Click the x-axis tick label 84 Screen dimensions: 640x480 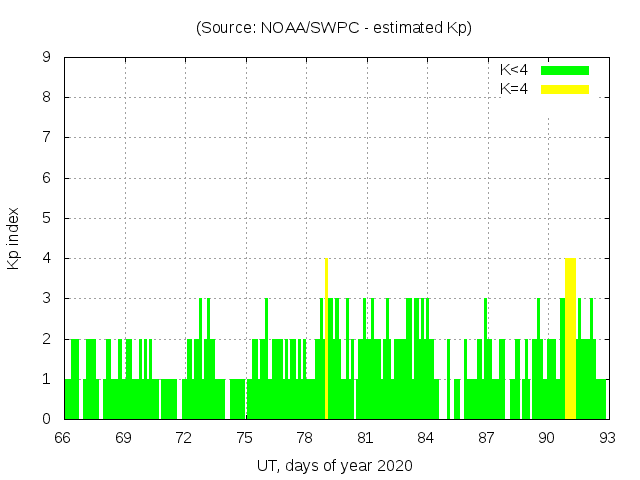tap(426, 438)
